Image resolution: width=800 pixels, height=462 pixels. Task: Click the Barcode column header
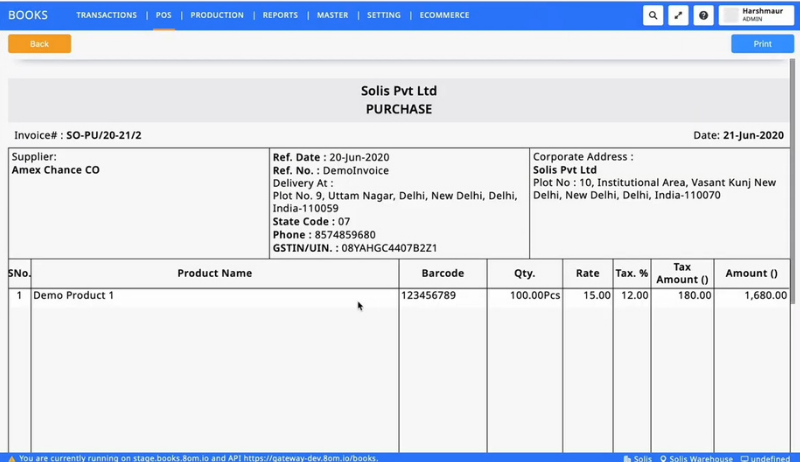click(443, 273)
